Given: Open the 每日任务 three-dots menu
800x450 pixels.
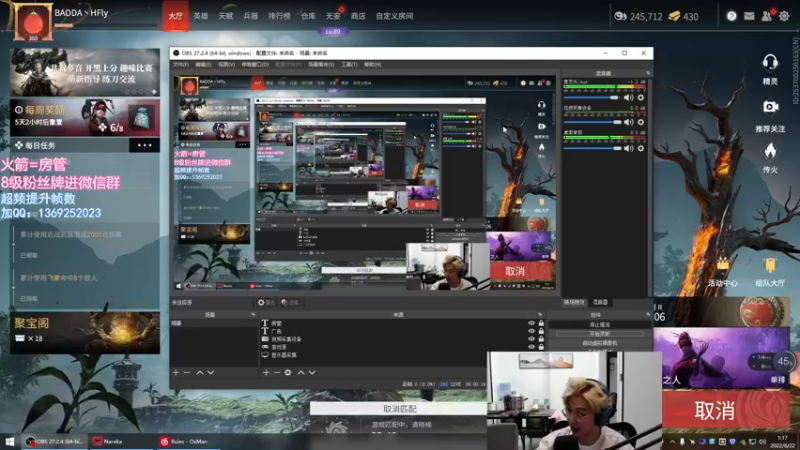Looking at the screenshot, I should click(144, 145).
